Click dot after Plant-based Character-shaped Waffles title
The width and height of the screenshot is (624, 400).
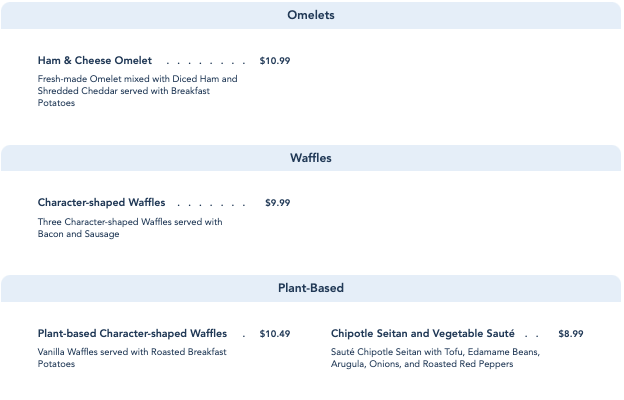coord(244,335)
